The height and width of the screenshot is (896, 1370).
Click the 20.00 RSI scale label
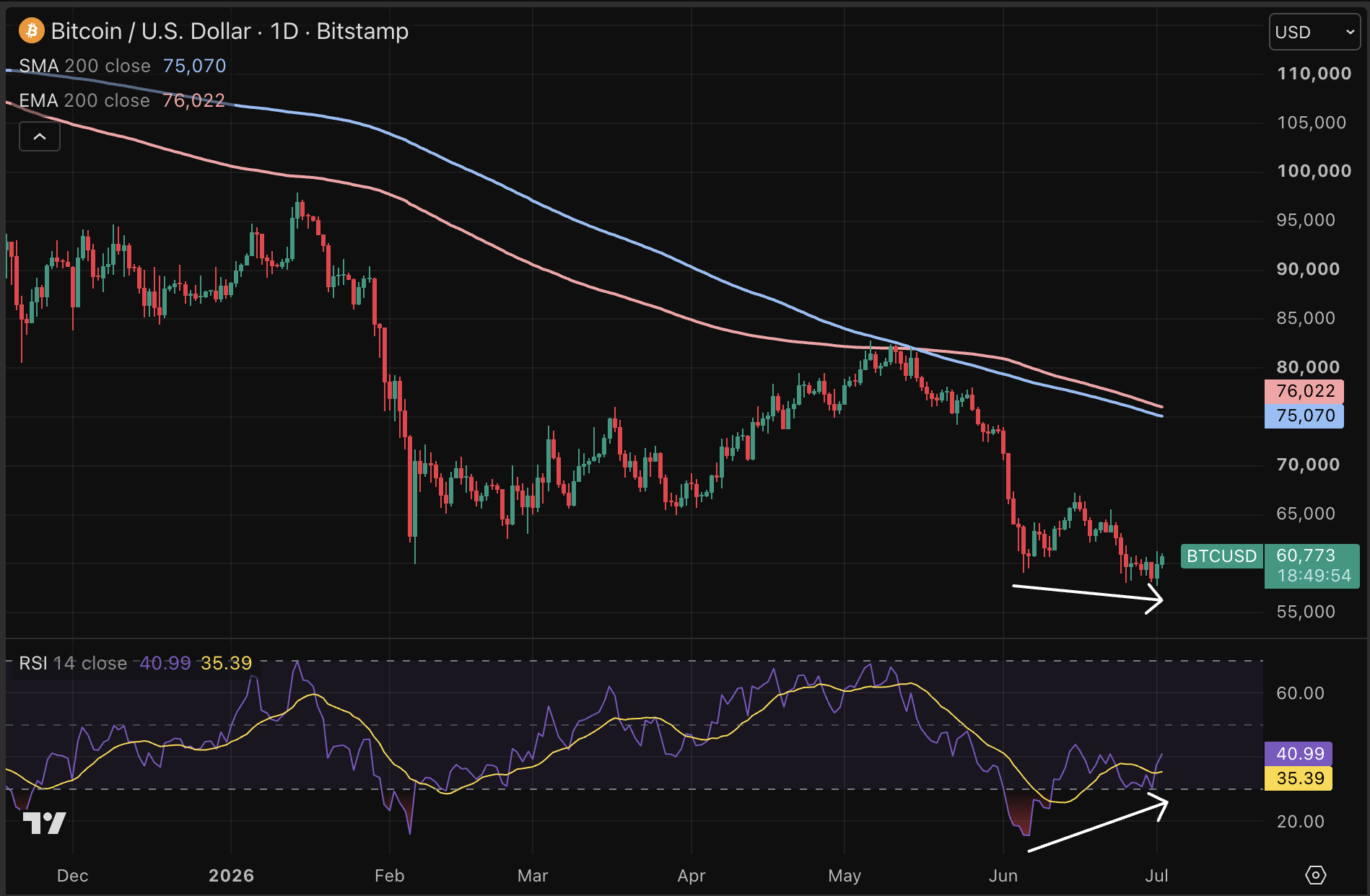[x=1301, y=822]
